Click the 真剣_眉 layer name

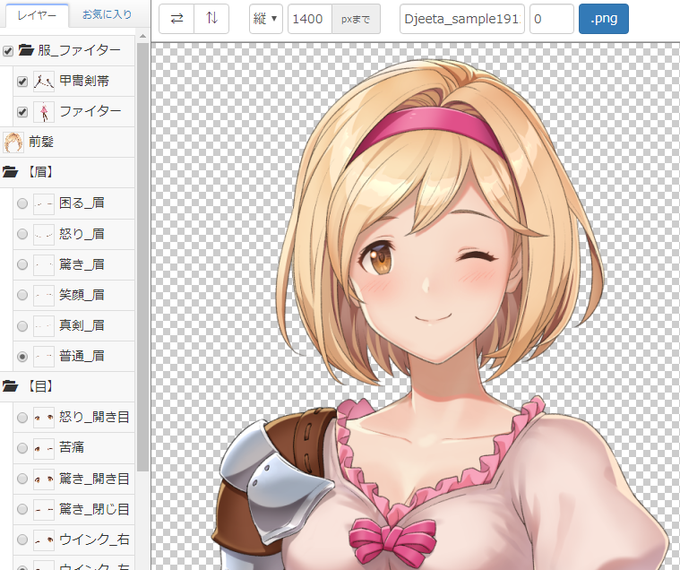[x=82, y=325]
